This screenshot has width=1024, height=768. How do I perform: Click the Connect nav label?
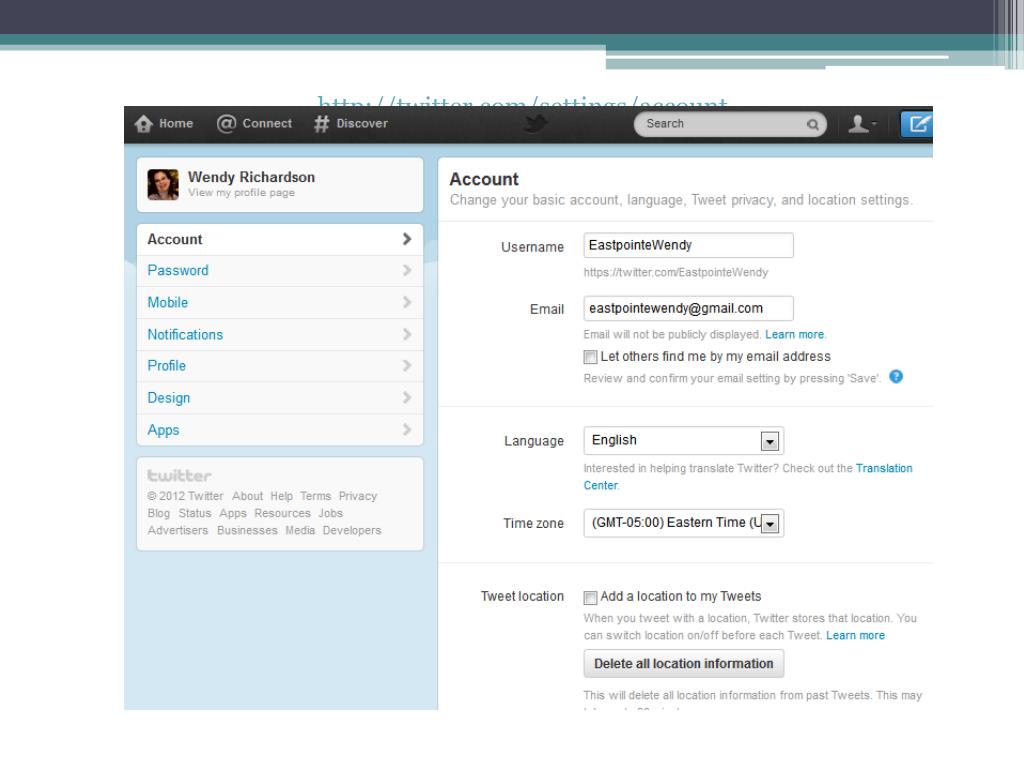(x=267, y=123)
